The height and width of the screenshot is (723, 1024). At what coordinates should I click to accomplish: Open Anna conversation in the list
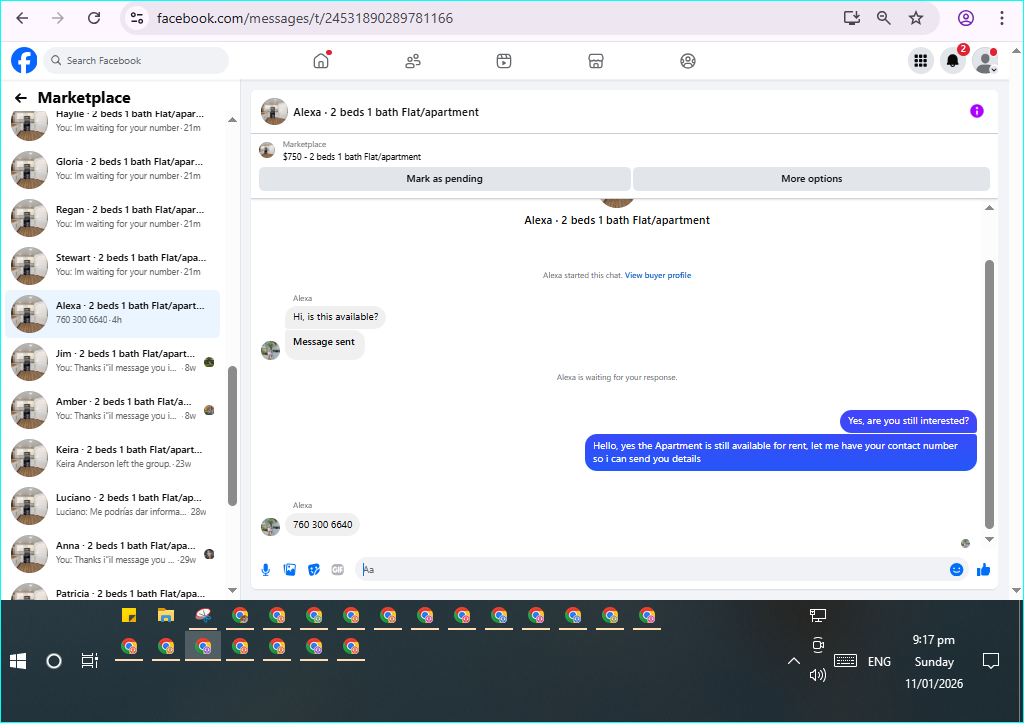point(113,553)
